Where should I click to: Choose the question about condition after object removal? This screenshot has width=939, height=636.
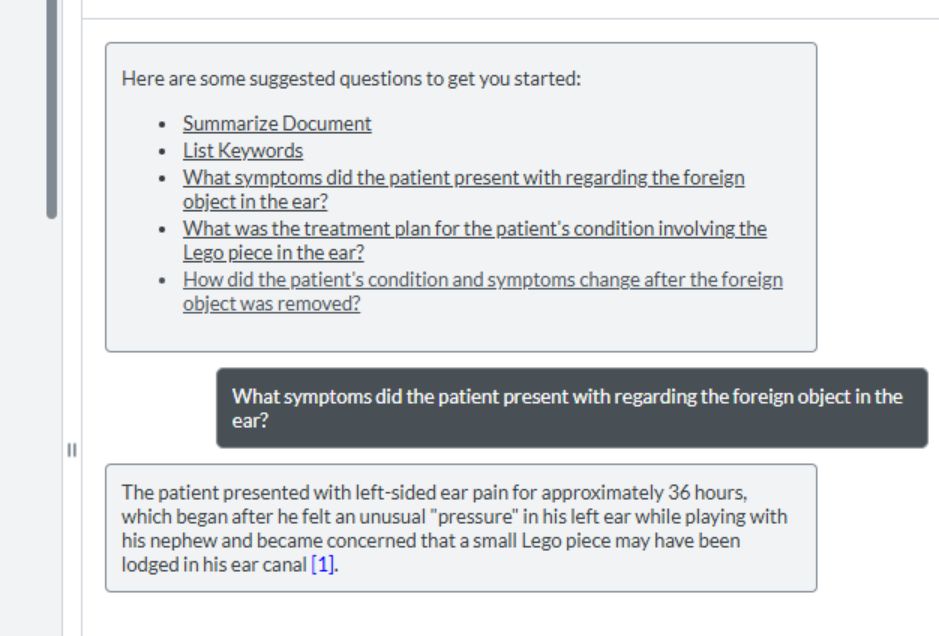point(483,291)
